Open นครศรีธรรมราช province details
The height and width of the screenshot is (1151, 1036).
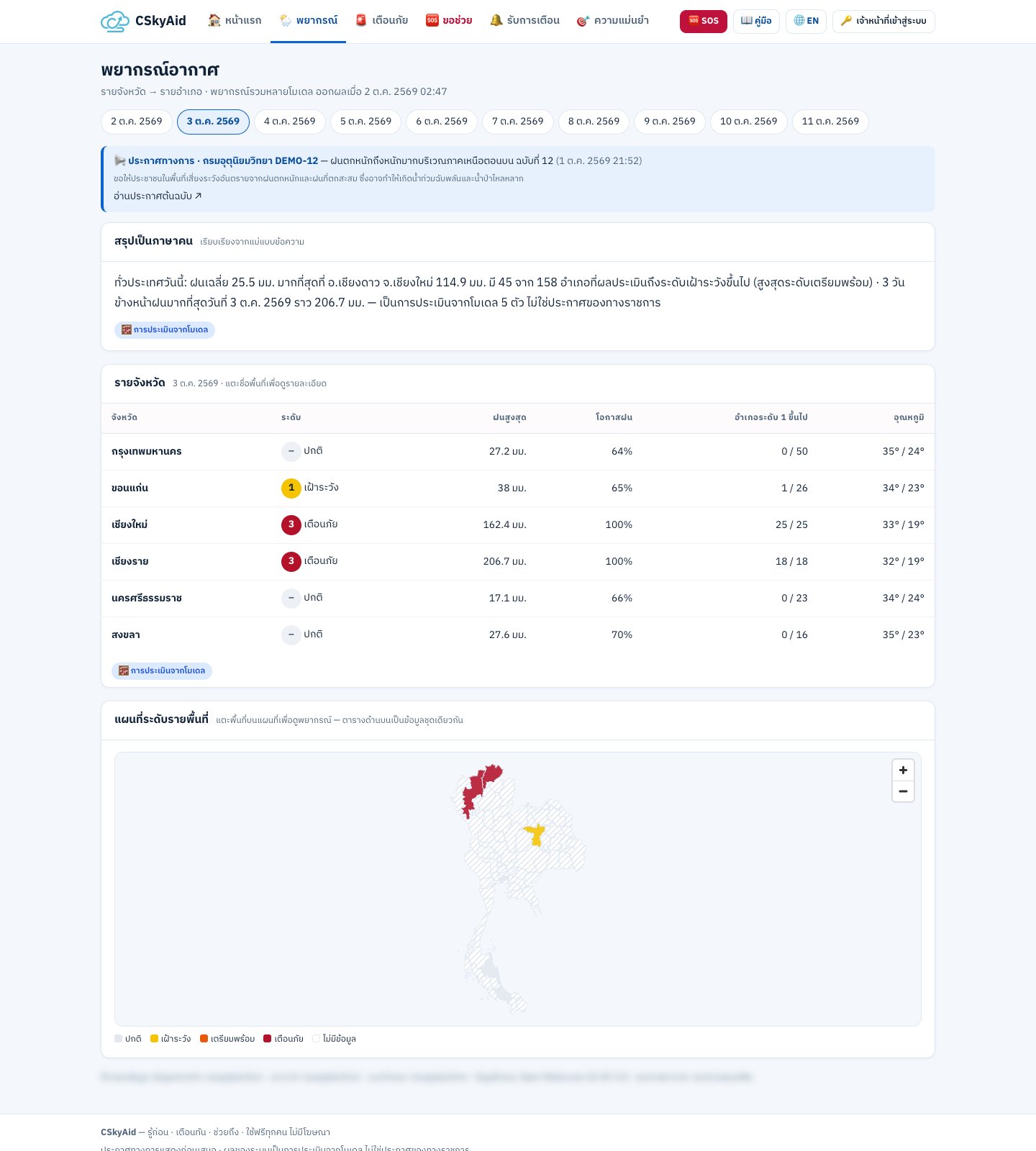[147, 599]
